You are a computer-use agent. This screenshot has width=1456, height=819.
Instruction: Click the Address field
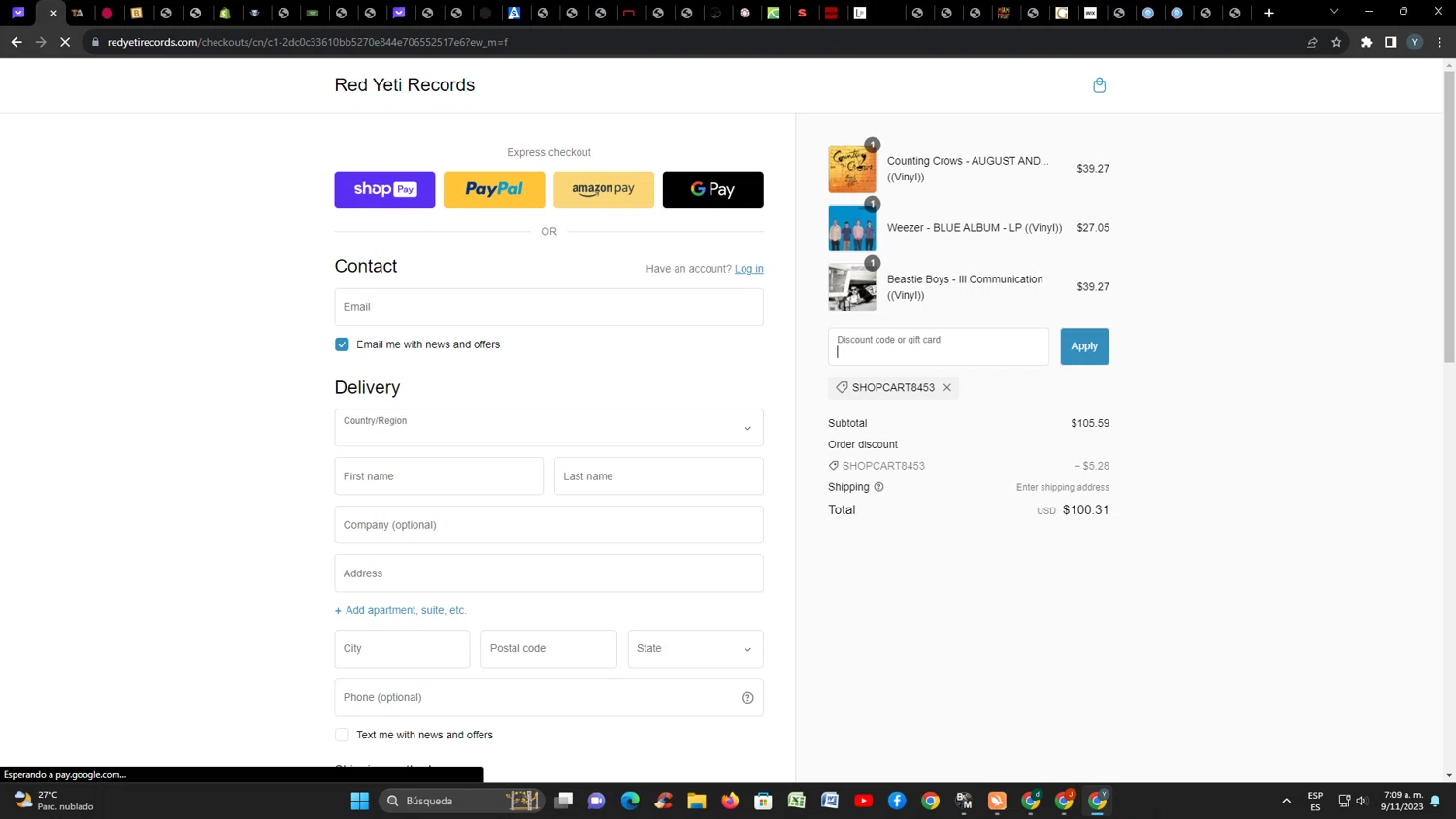(548, 573)
